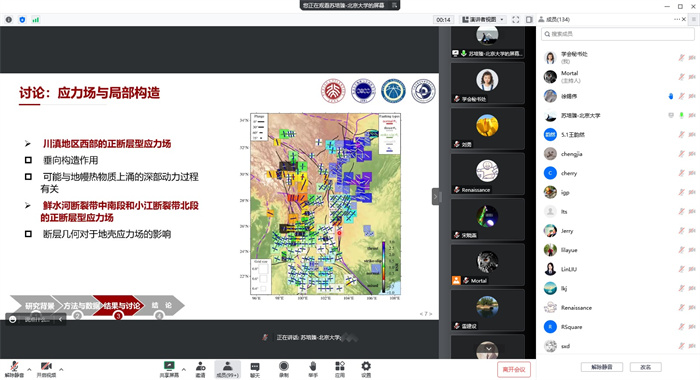This screenshot has height=380, width=700.
Task: Invite participants via 邀请 icon
Action: coord(200,370)
